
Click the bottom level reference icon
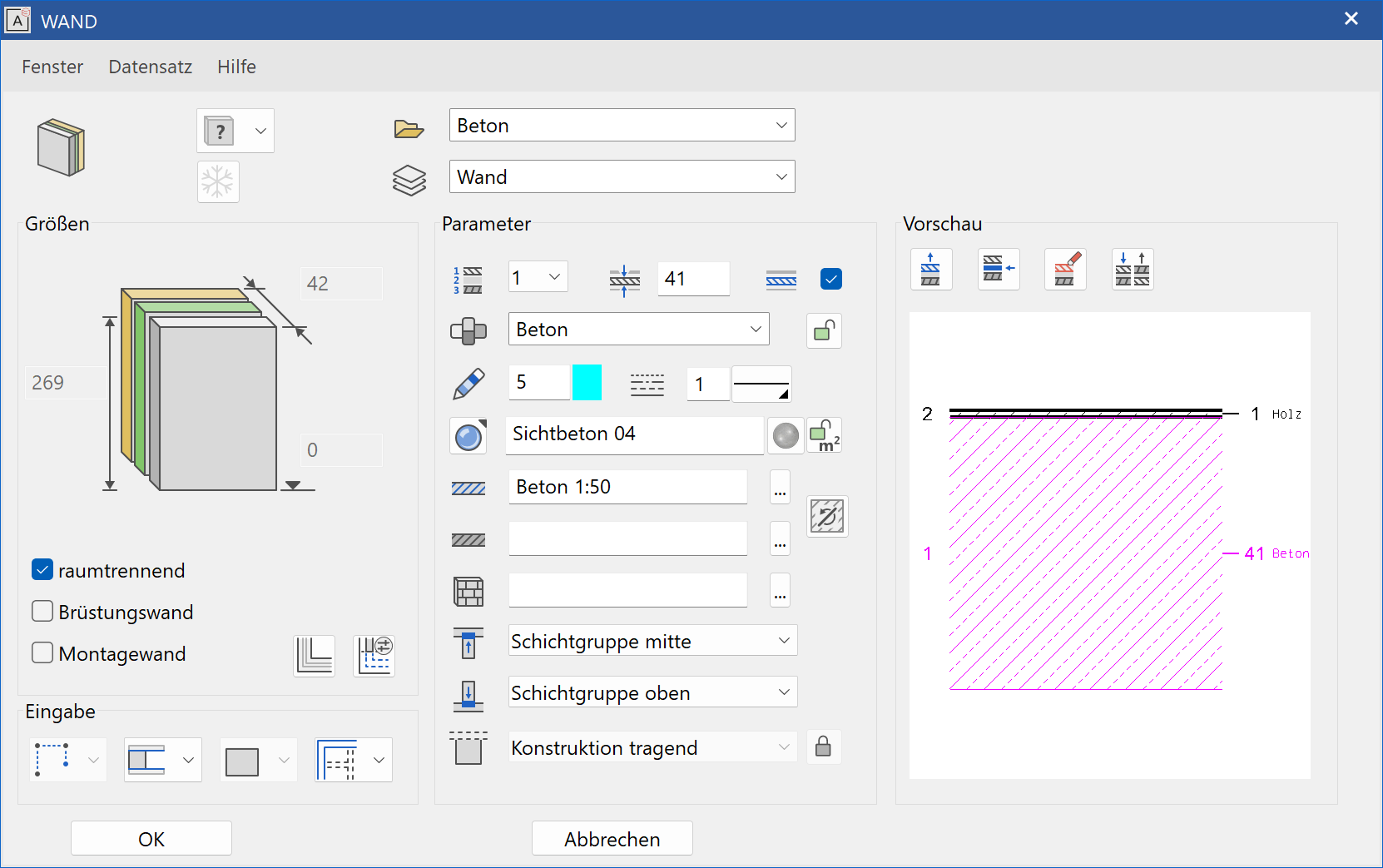(468, 695)
